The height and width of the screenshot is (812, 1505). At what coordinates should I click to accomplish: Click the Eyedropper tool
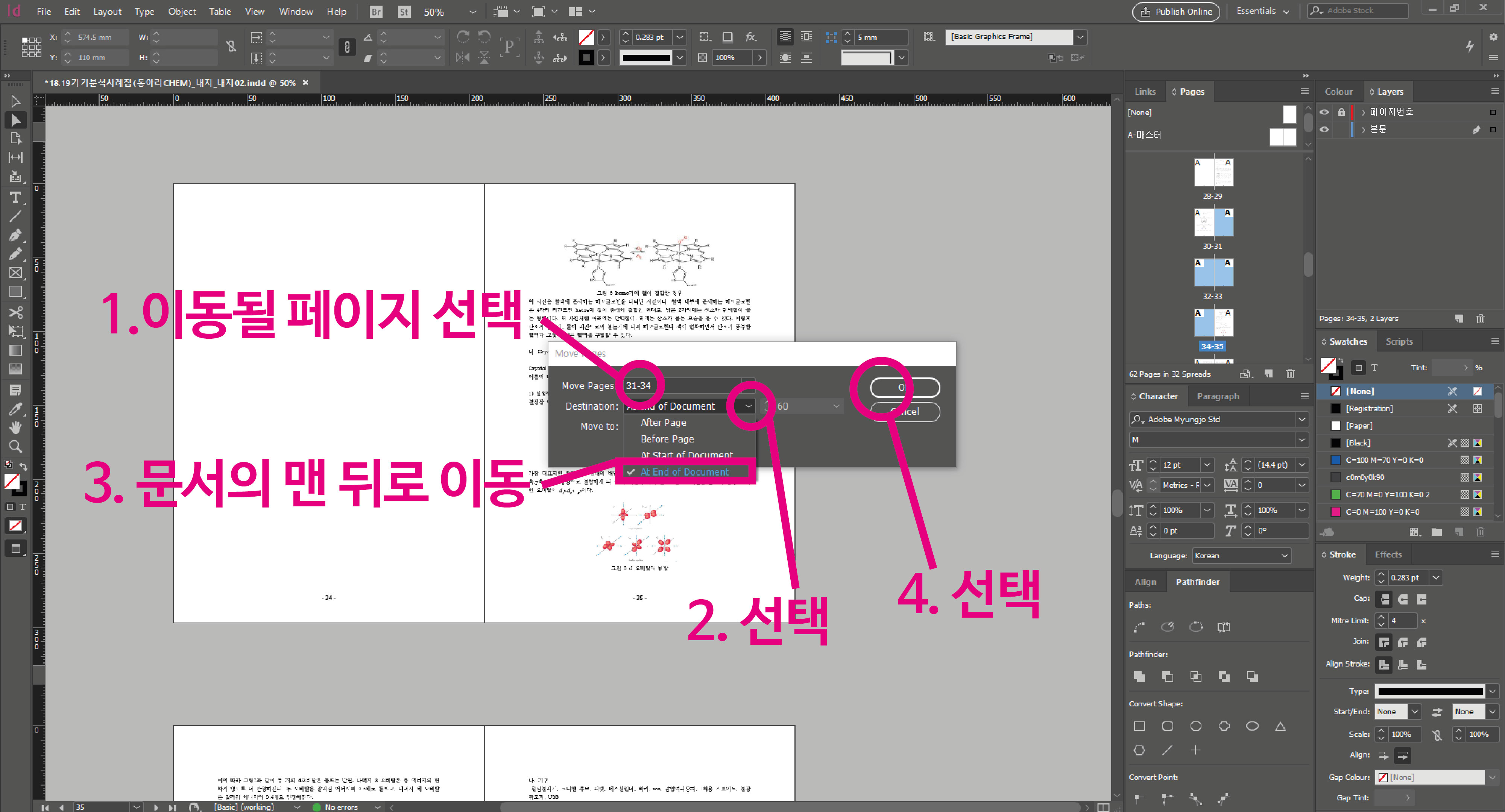tap(16, 409)
